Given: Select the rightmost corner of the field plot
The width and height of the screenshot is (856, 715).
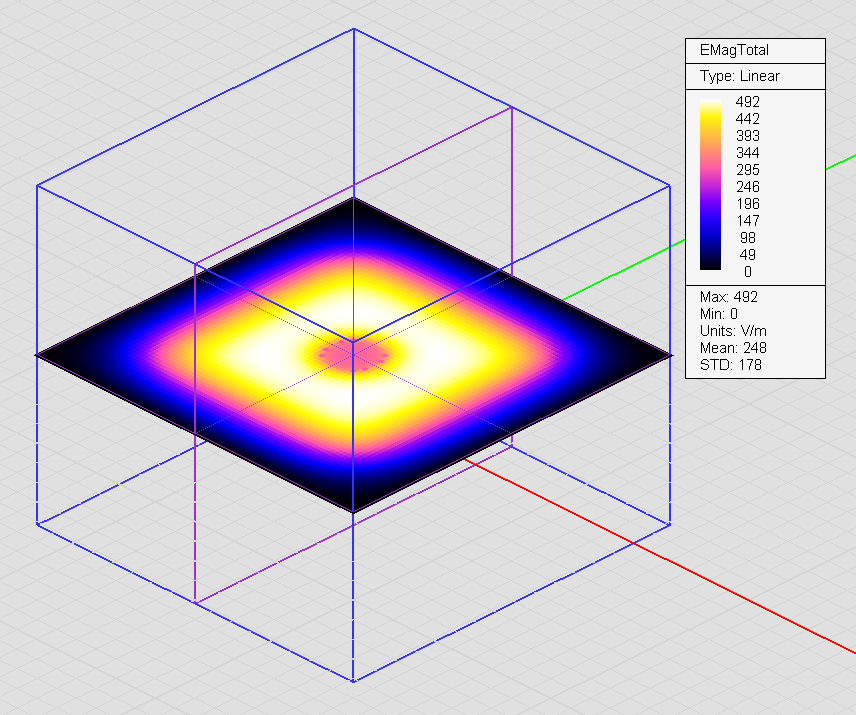Looking at the screenshot, I should pos(666,354).
